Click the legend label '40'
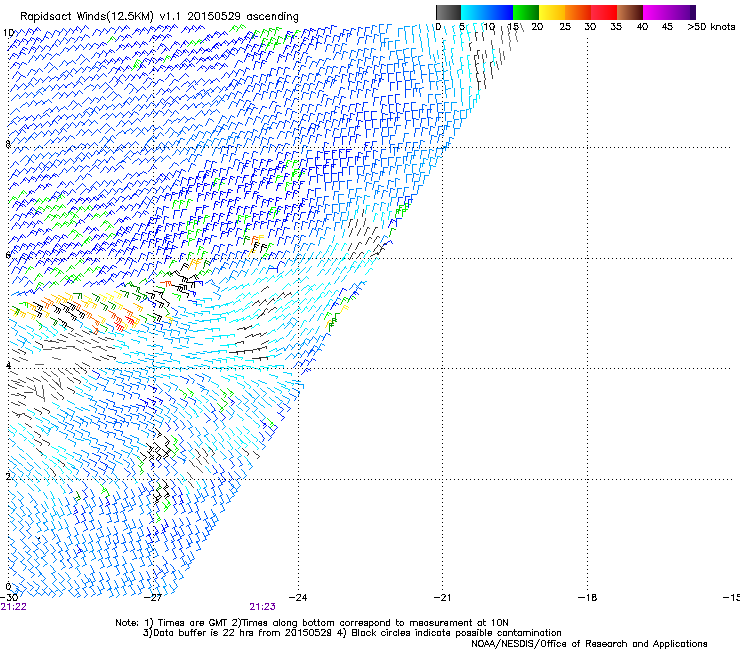The height and width of the screenshot is (650, 740). point(642,27)
